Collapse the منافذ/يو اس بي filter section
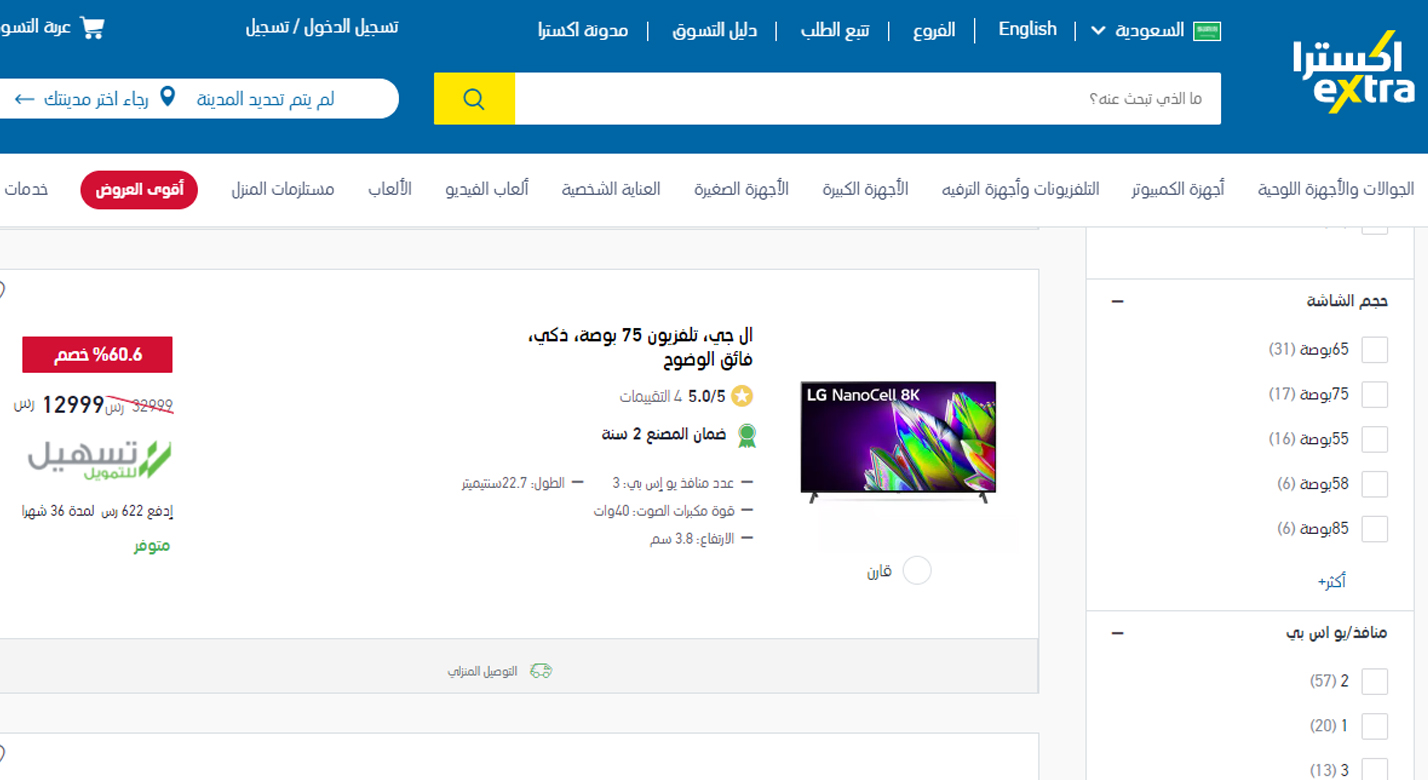The width and height of the screenshot is (1428, 780). pyautogui.click(x=1117, y=633)
